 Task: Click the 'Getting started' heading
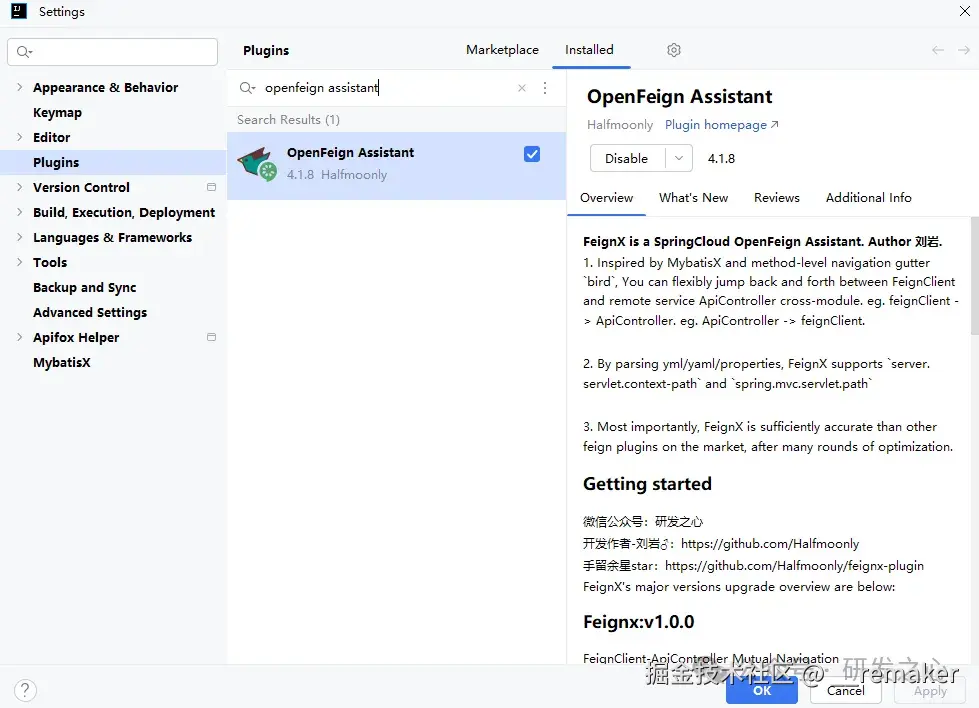pos(647,484)
